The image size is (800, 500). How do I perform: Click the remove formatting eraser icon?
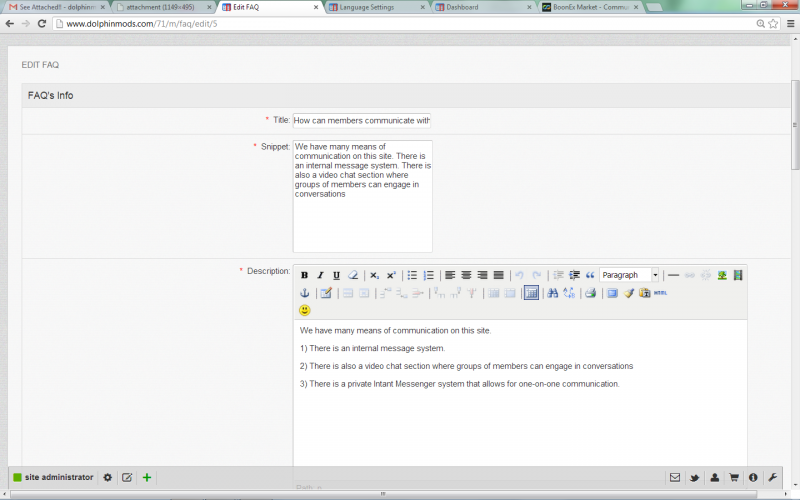pos(353,275)
